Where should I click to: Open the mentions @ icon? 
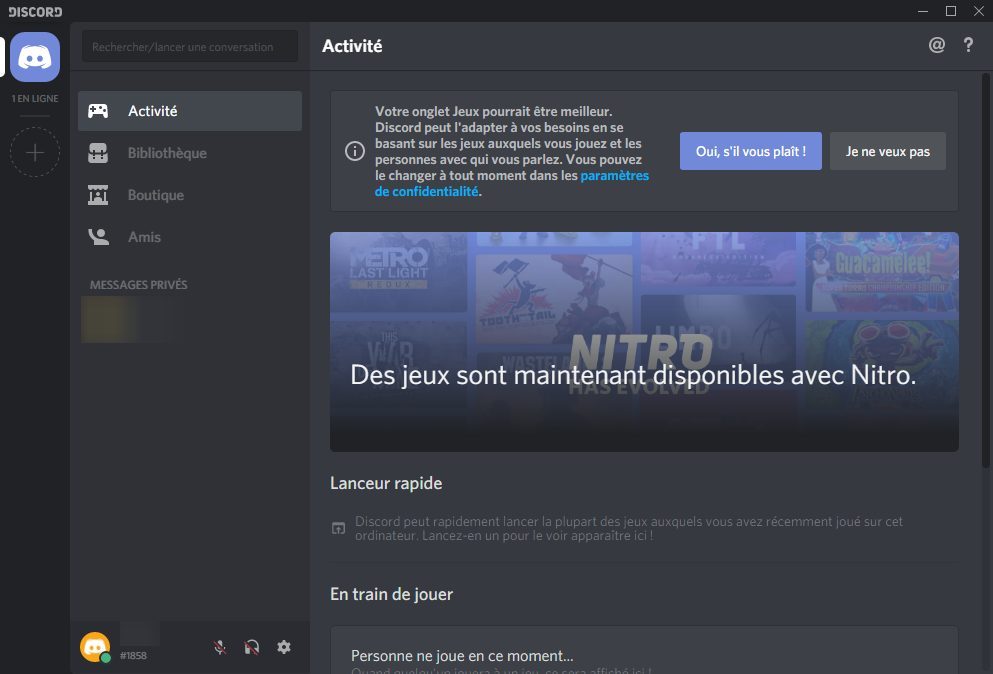[936, 45]
